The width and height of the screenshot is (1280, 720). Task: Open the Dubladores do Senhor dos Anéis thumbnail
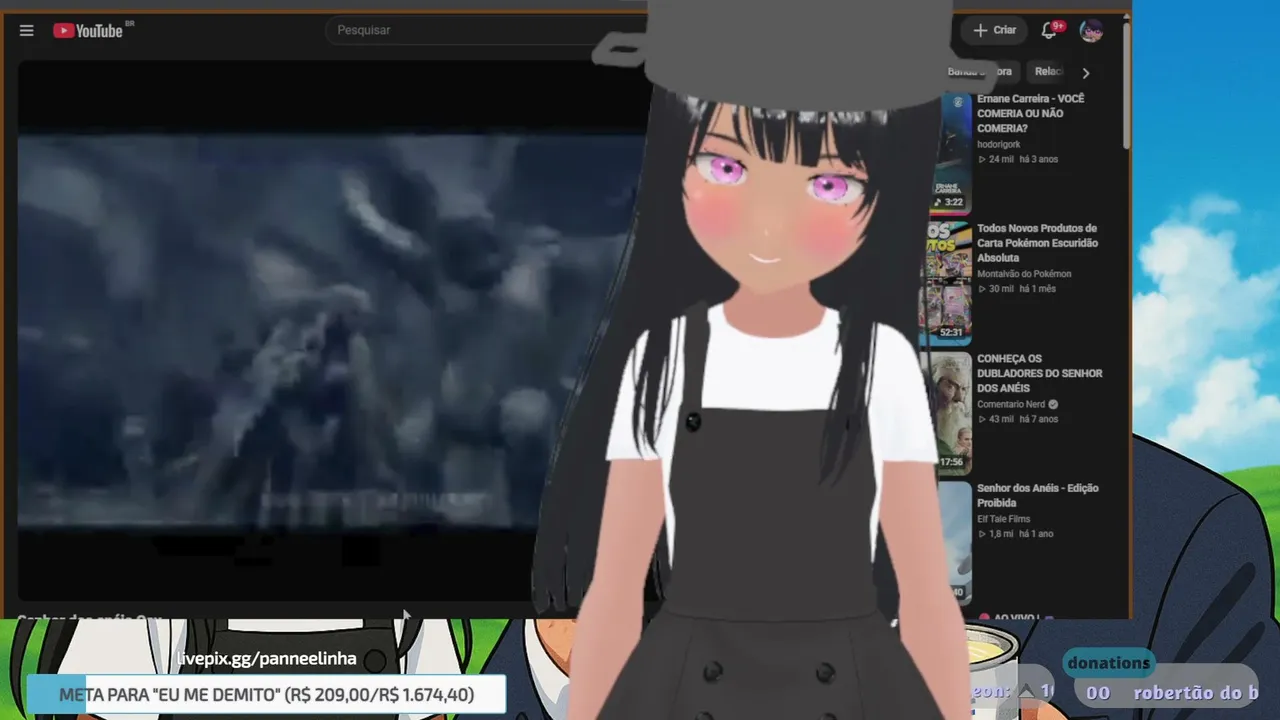point(953,412)
